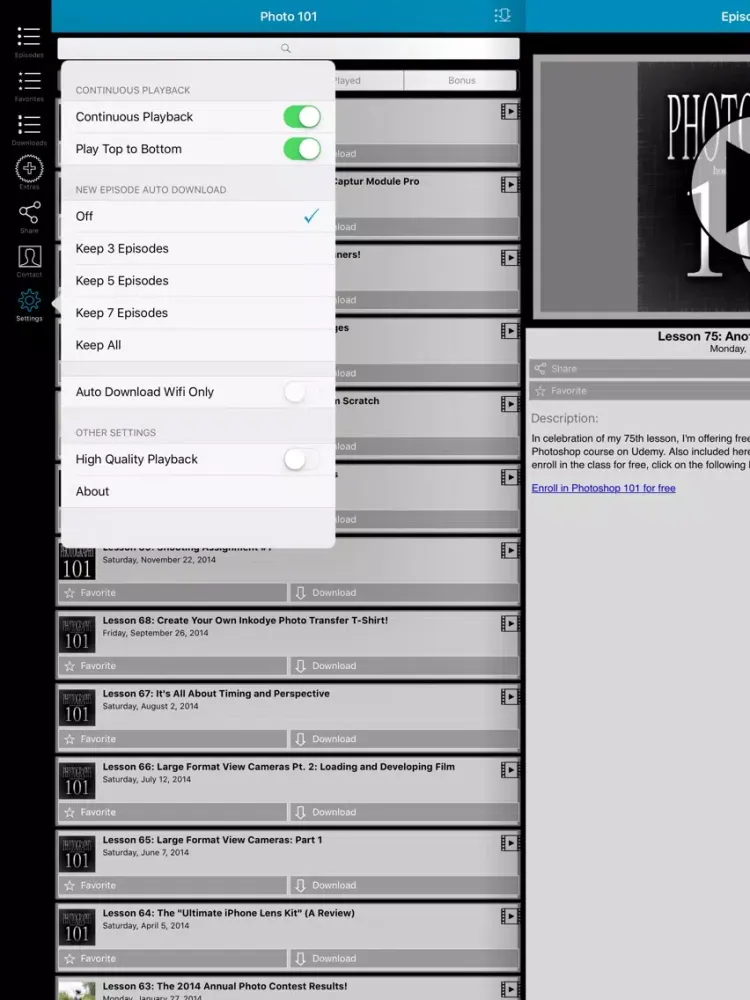Click the episode search field

(288, 48)
